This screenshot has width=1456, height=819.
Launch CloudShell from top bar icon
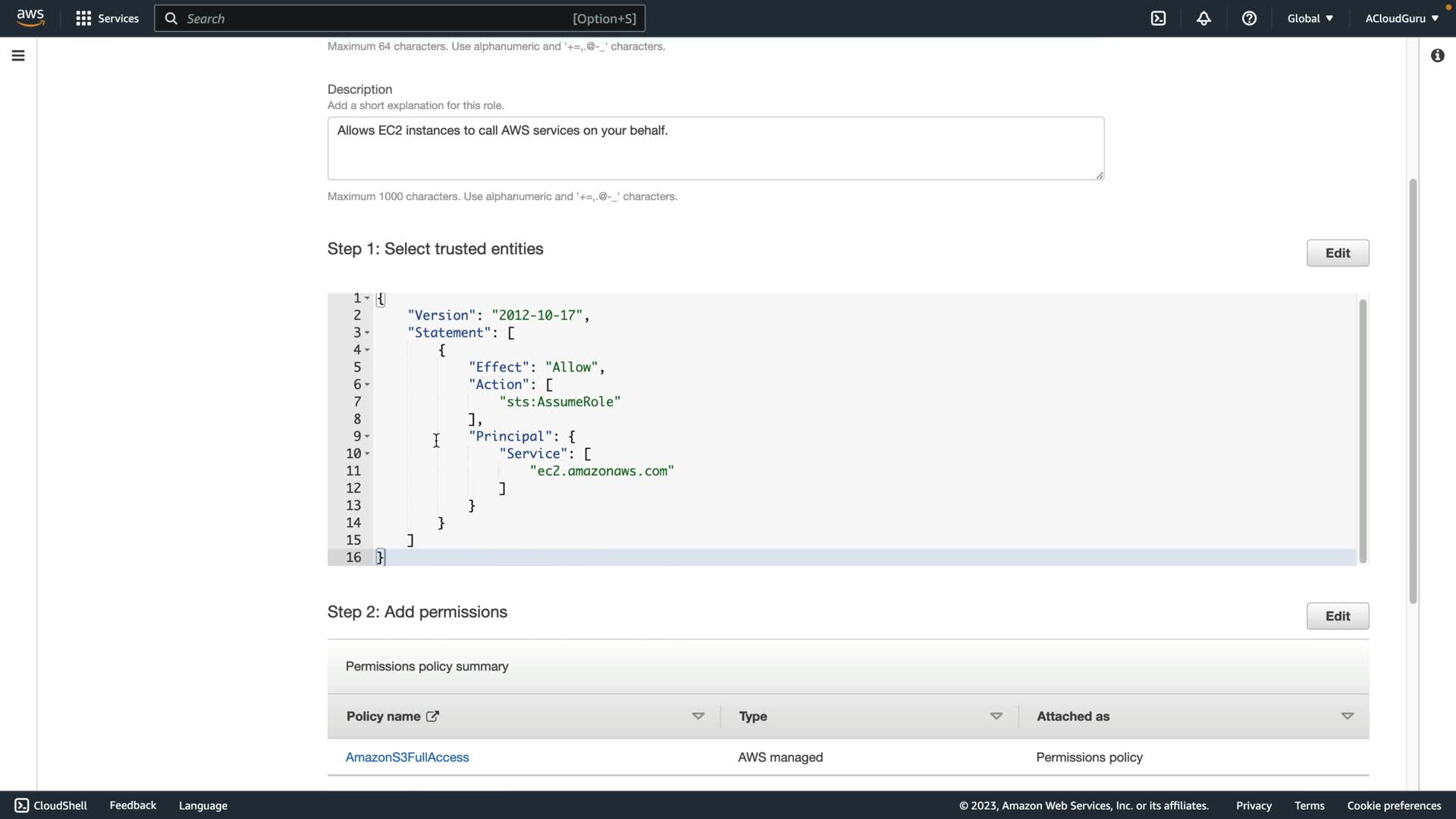(x=1158, y=18)
